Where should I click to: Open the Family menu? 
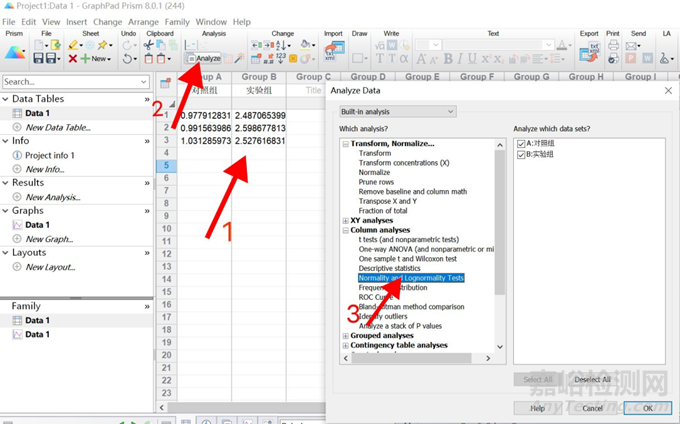pos(177,22)
